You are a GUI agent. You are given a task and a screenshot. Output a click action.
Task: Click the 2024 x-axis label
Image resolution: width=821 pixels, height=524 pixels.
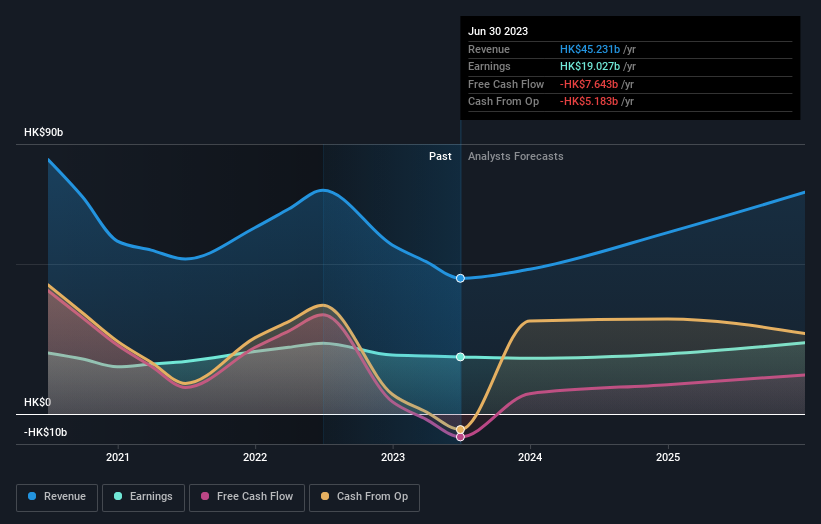coord(530,458)
